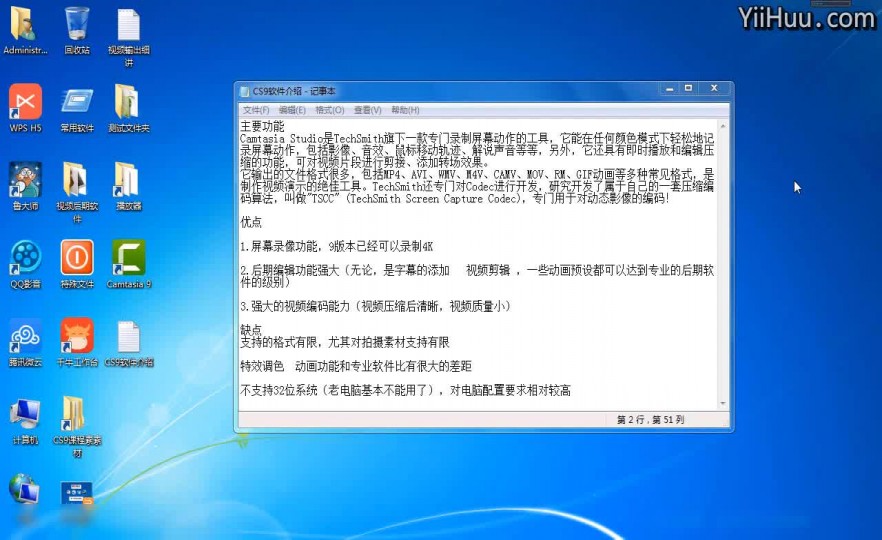Screen dimensions: 882x540
Task: Click the line 3.强大的视频编码能力
Action: [375, 307]
